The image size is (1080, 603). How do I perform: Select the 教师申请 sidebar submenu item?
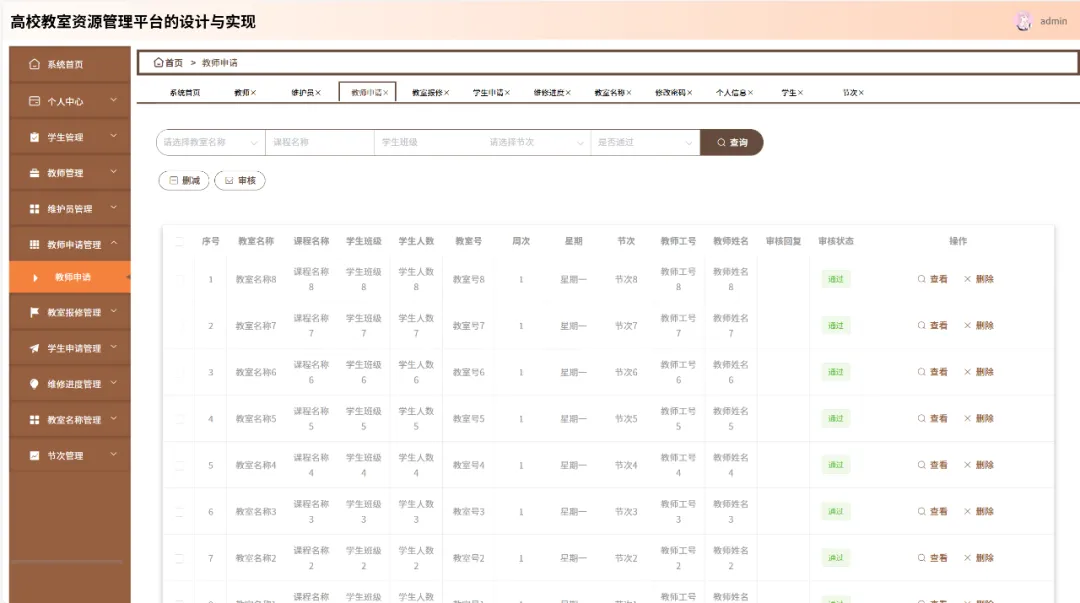coord(70,277)
